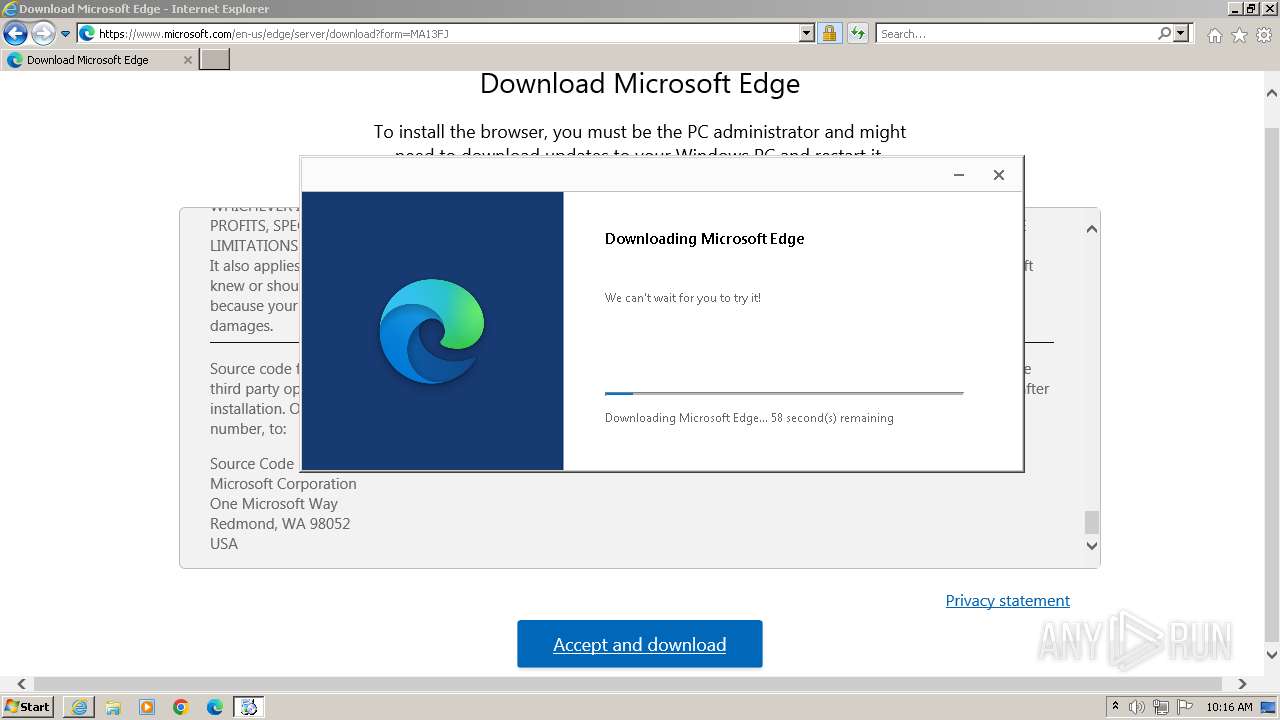Close the Download Microsoft Edge tab
Image resolution: width=1280 pixels, height=720 pixels.
(188, 60)
